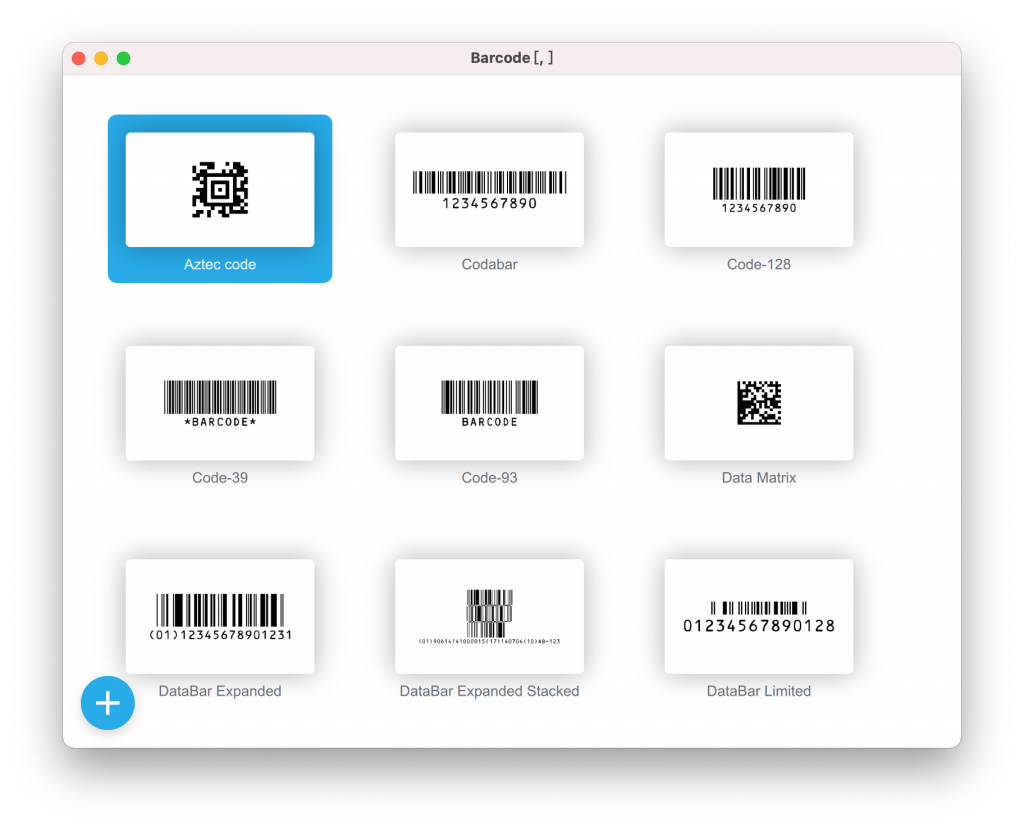Screen dimensions: 1024x831
Task: Click the DataBar Expanded label text
Action: click(219, 691)
